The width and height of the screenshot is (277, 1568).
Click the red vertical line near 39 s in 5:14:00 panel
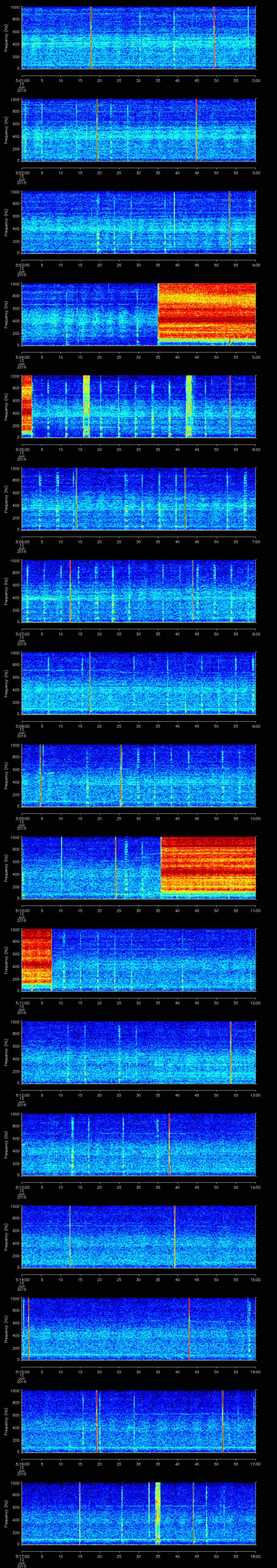coord(175,1237)
